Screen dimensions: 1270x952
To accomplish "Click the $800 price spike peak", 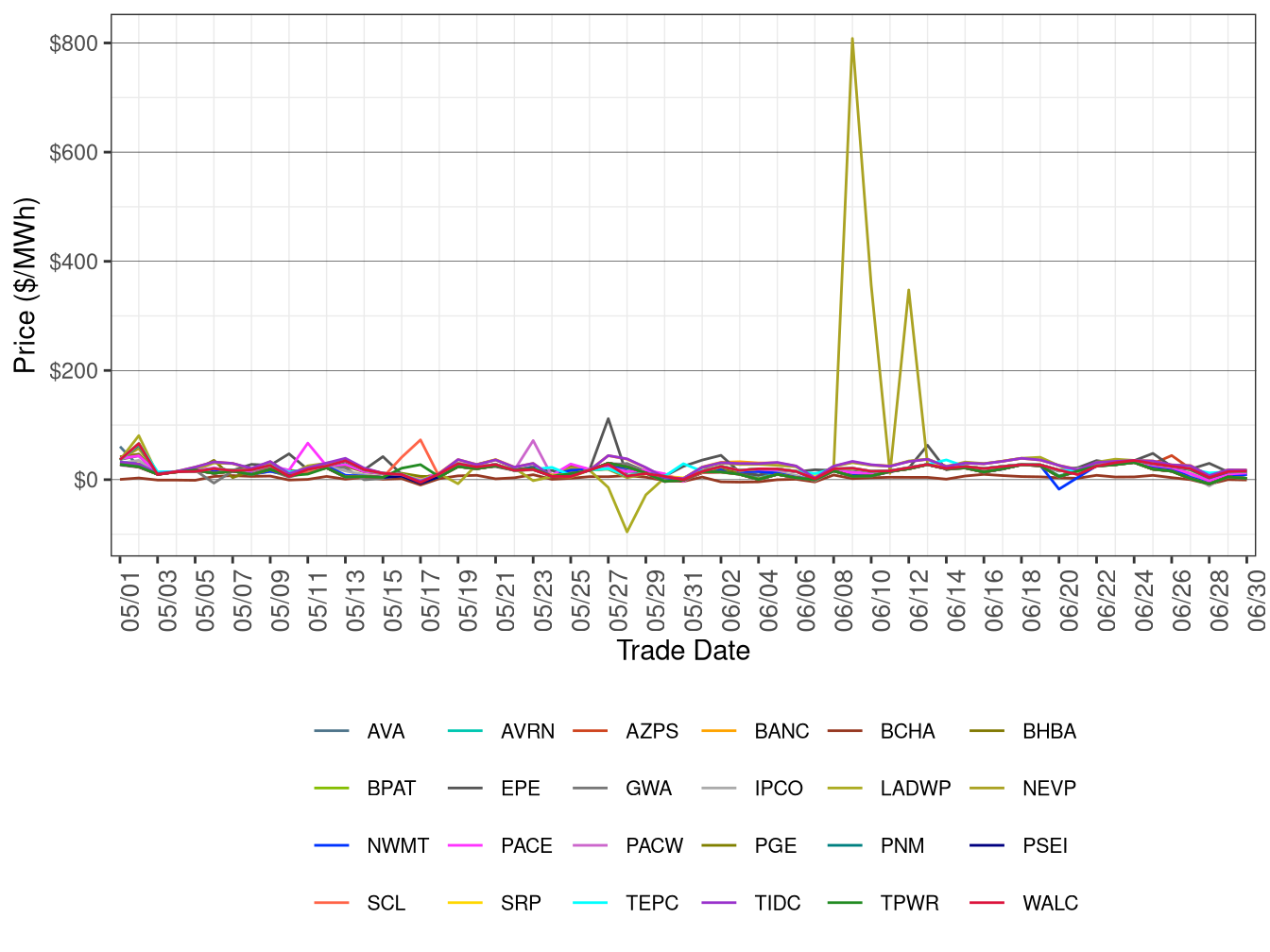I will pyautogui.click(x=852, y=39).
